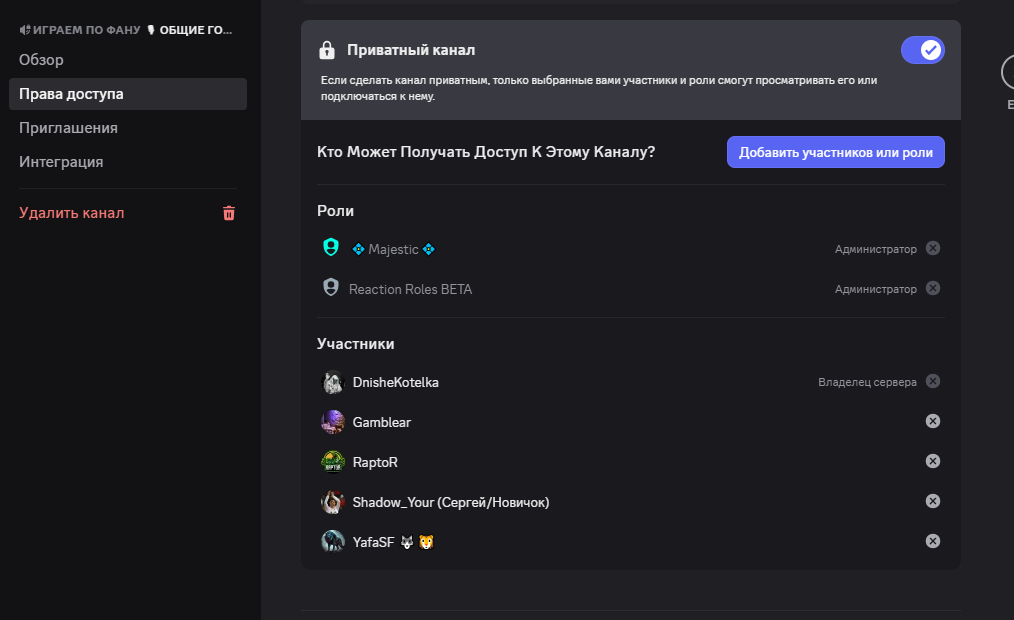Click Добавить участников или роли button
Screen dimensions: 1014x620
tap(836, 153)
